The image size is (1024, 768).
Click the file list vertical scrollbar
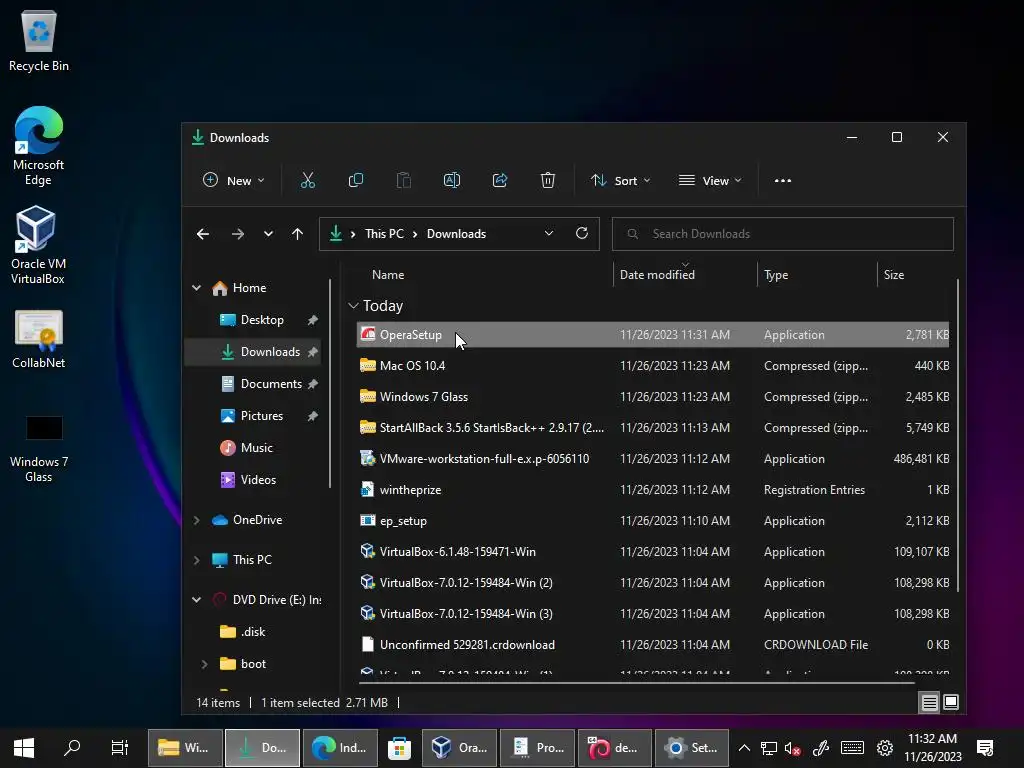957,434
